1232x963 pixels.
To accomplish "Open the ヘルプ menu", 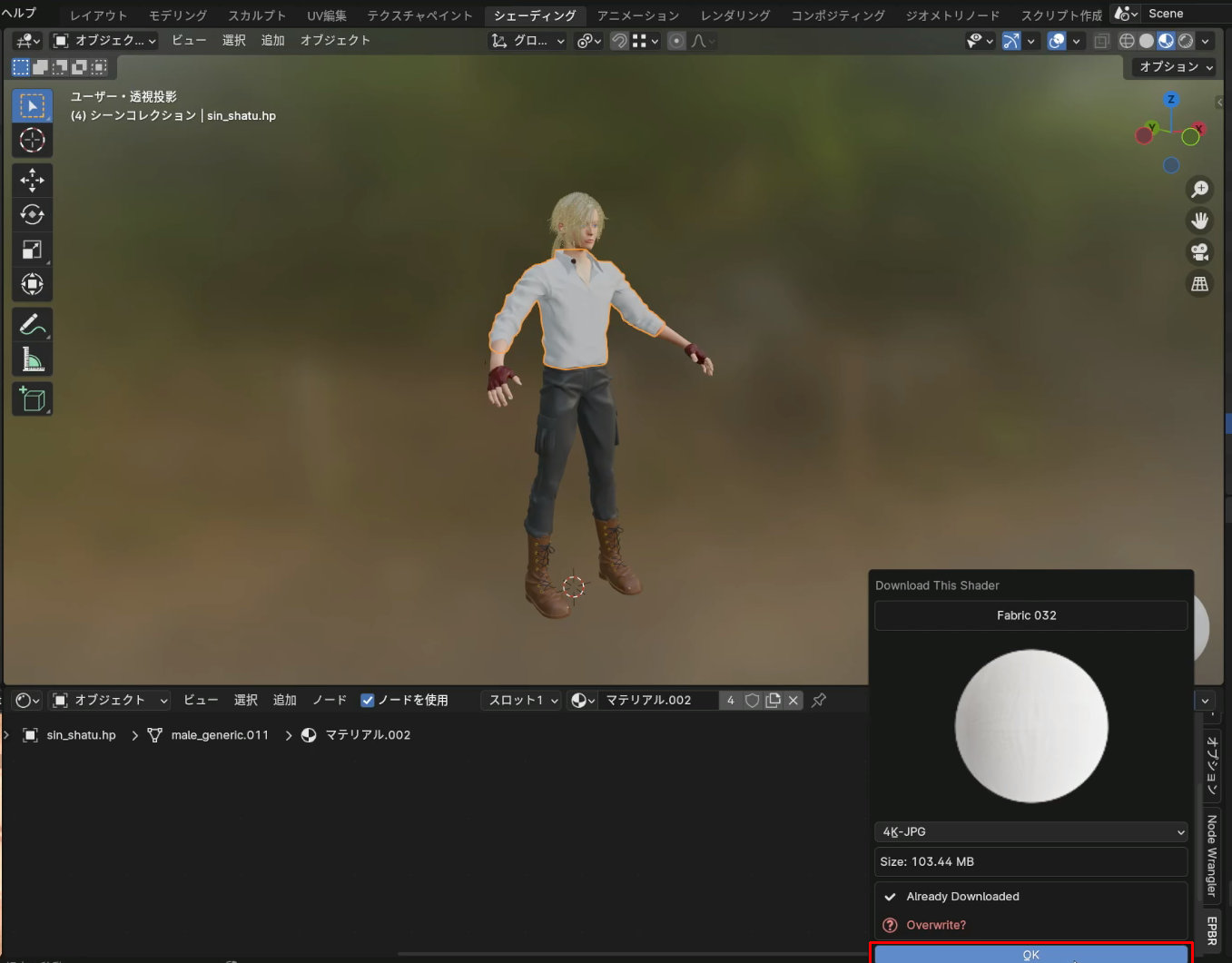I will (19, 13).
